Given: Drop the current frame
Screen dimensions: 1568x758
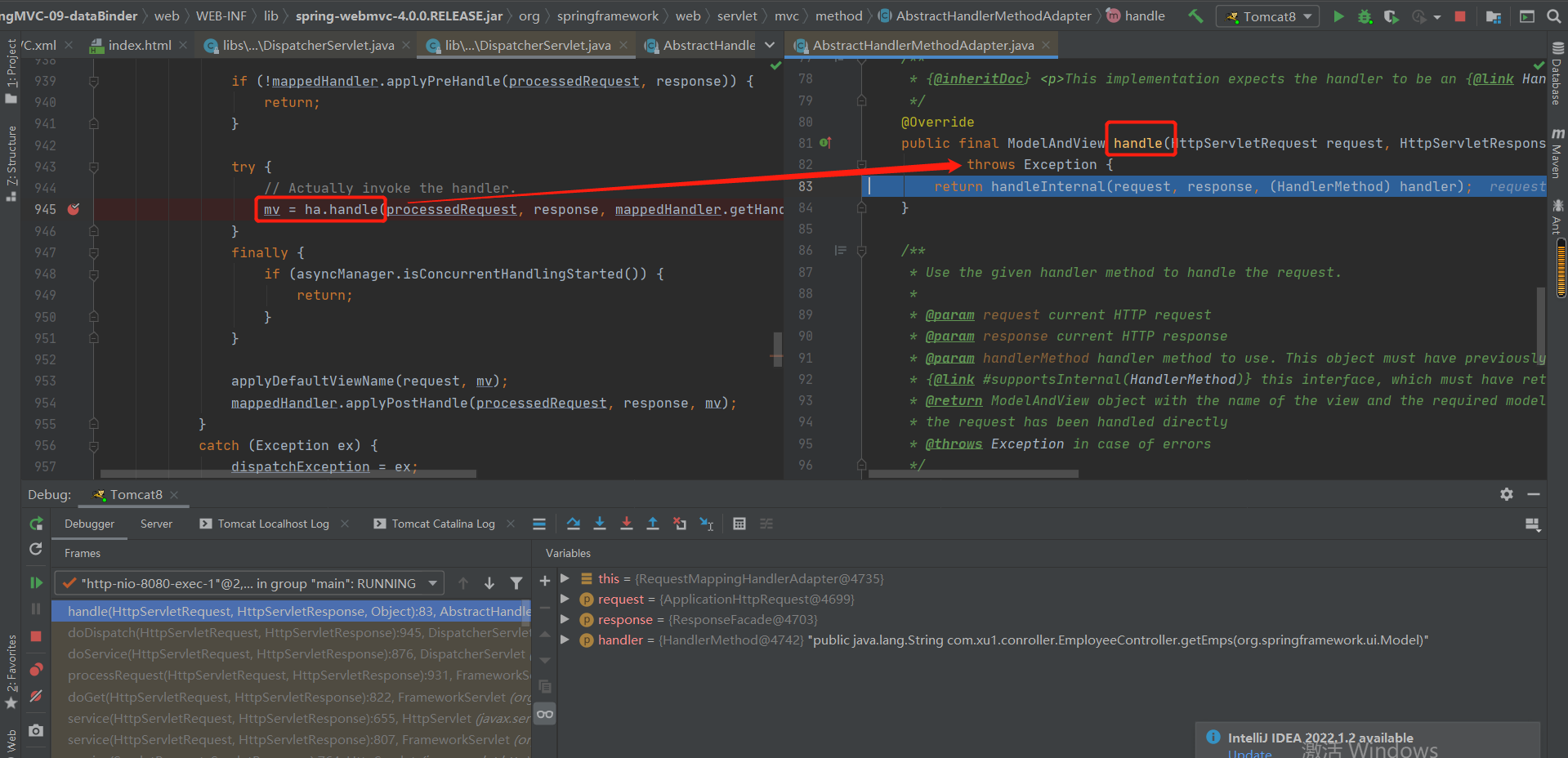Looking at the screenshot, I should (680, 524).
